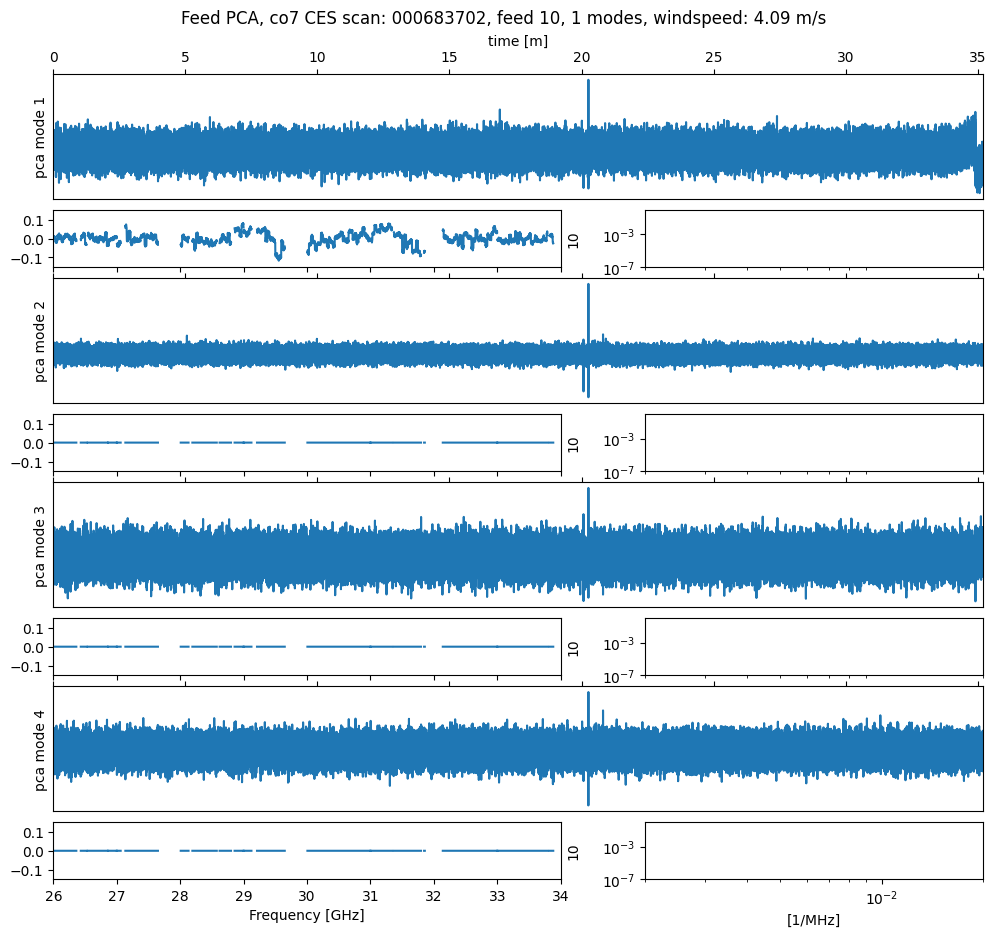Click the "pca mode 1" y-axis label
This screenshot has width=996, height=937.
40,137
